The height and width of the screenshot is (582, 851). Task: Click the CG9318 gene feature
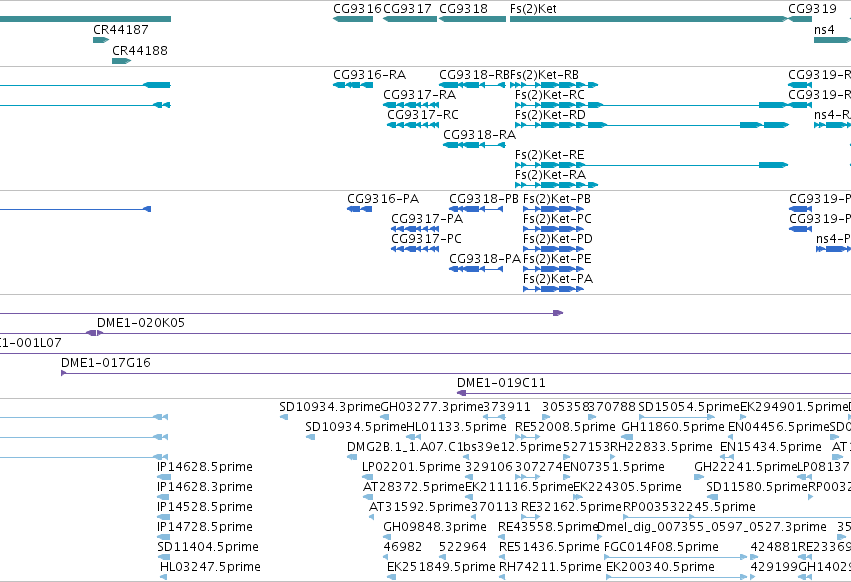coord(472,19)
